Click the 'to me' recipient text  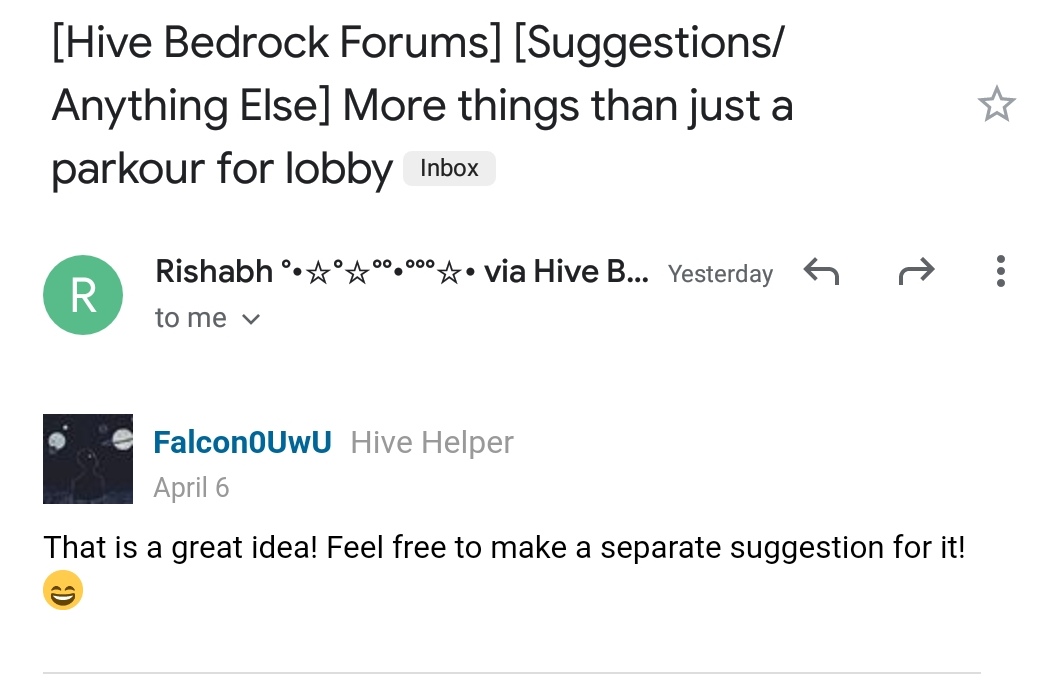coord(191,318)
